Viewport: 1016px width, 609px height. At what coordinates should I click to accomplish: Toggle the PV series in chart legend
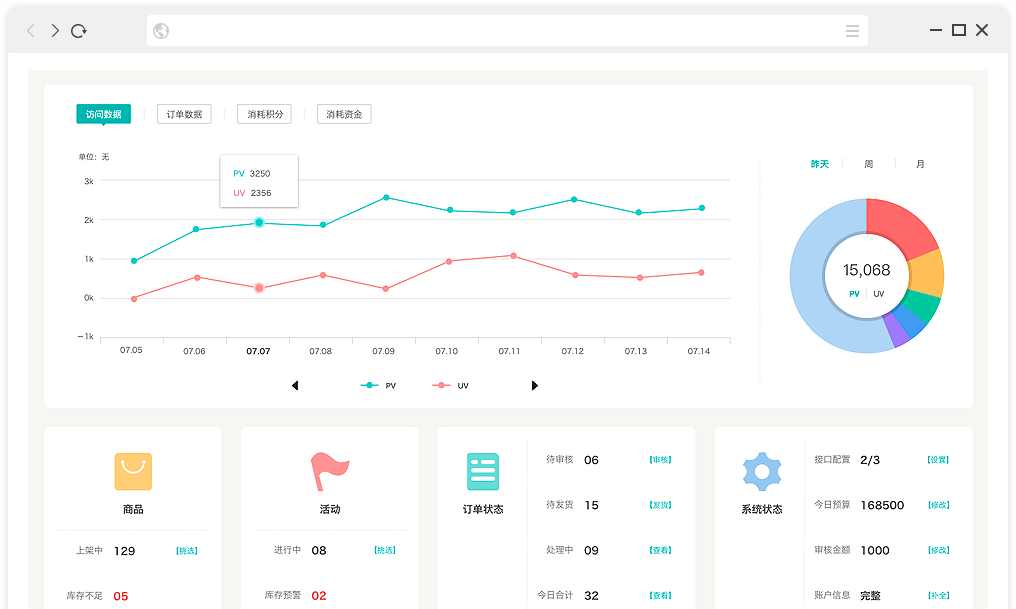click(378, 385)
